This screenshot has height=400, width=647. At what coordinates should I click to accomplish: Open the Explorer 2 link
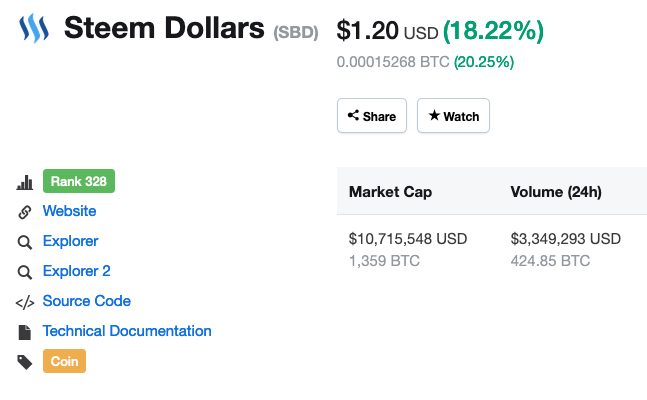(x=76, y=271)
